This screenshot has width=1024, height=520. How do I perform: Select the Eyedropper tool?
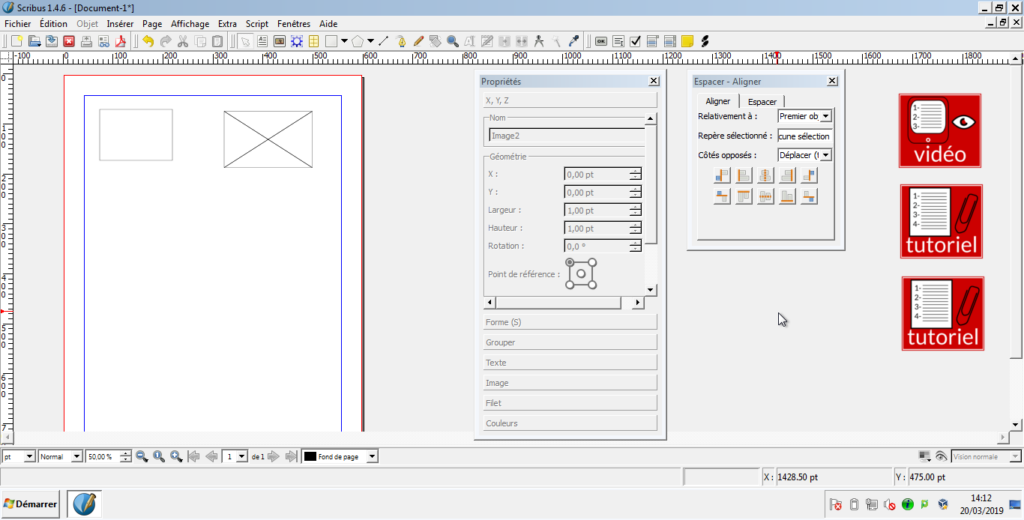573,41
